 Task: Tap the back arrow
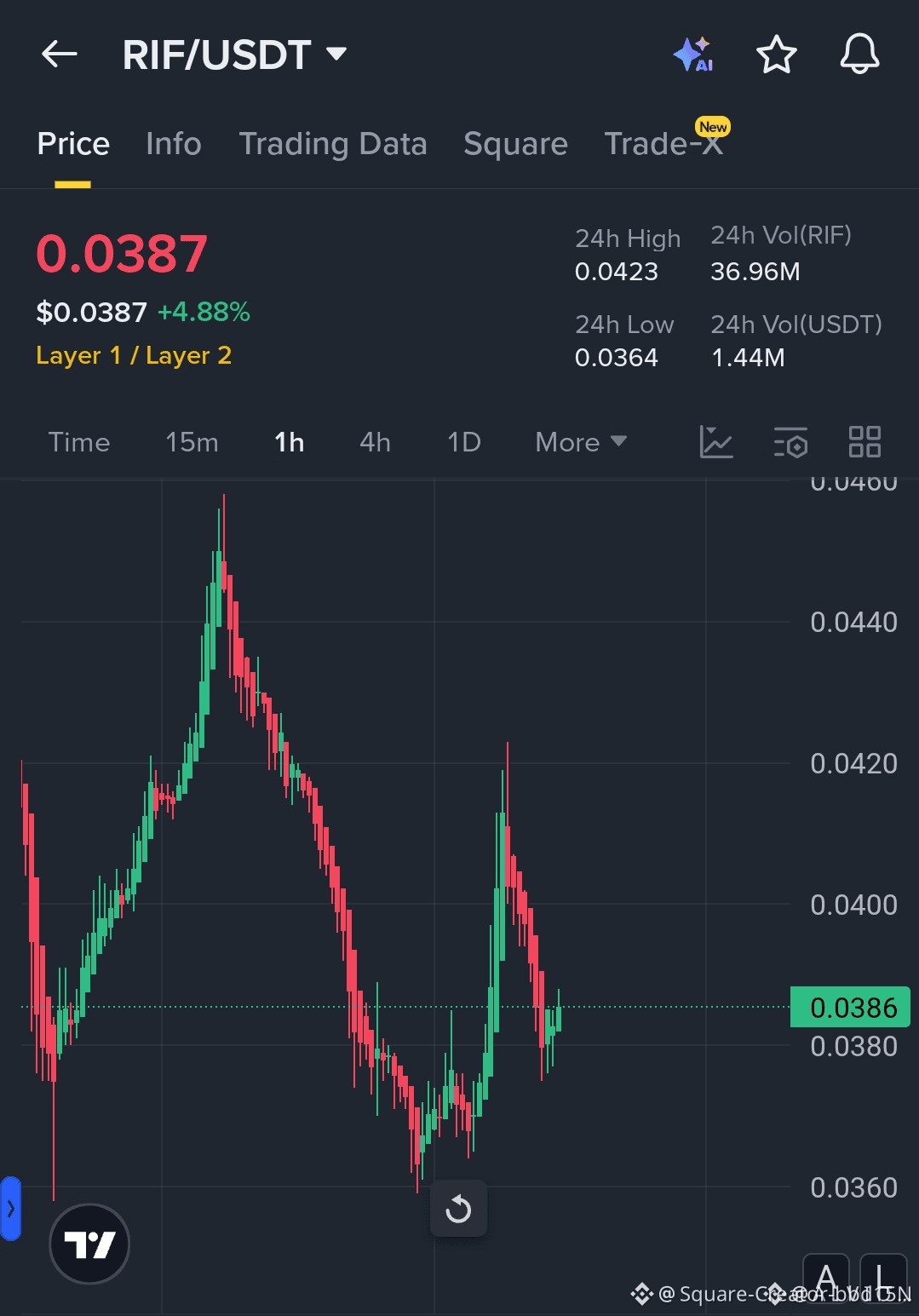coord(60,55)
